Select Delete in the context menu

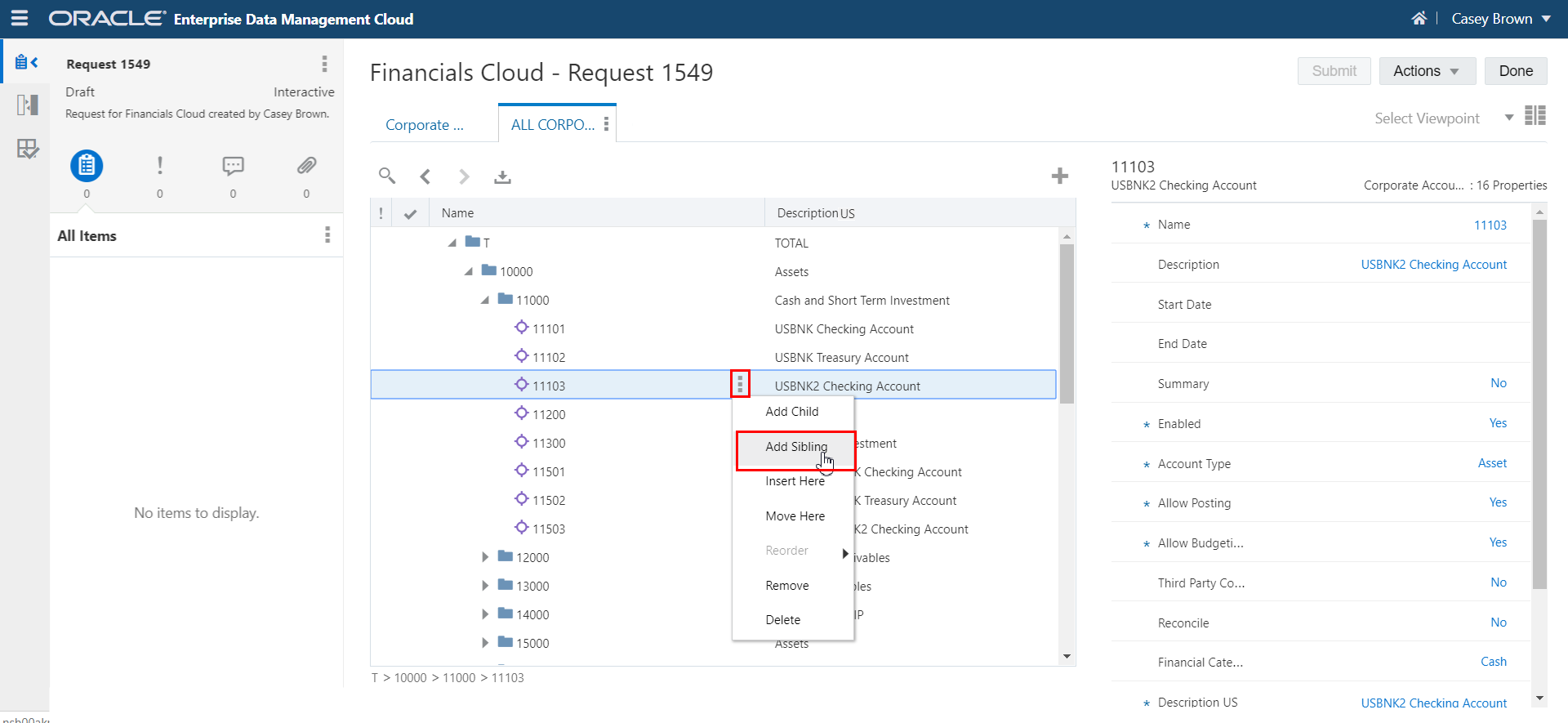click(782, 620)
